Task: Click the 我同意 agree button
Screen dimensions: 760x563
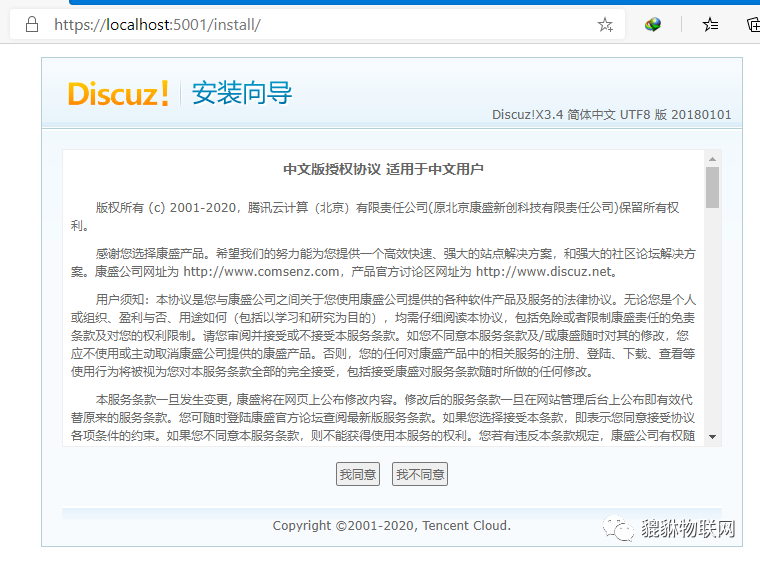Action: (x=358, y=474)
